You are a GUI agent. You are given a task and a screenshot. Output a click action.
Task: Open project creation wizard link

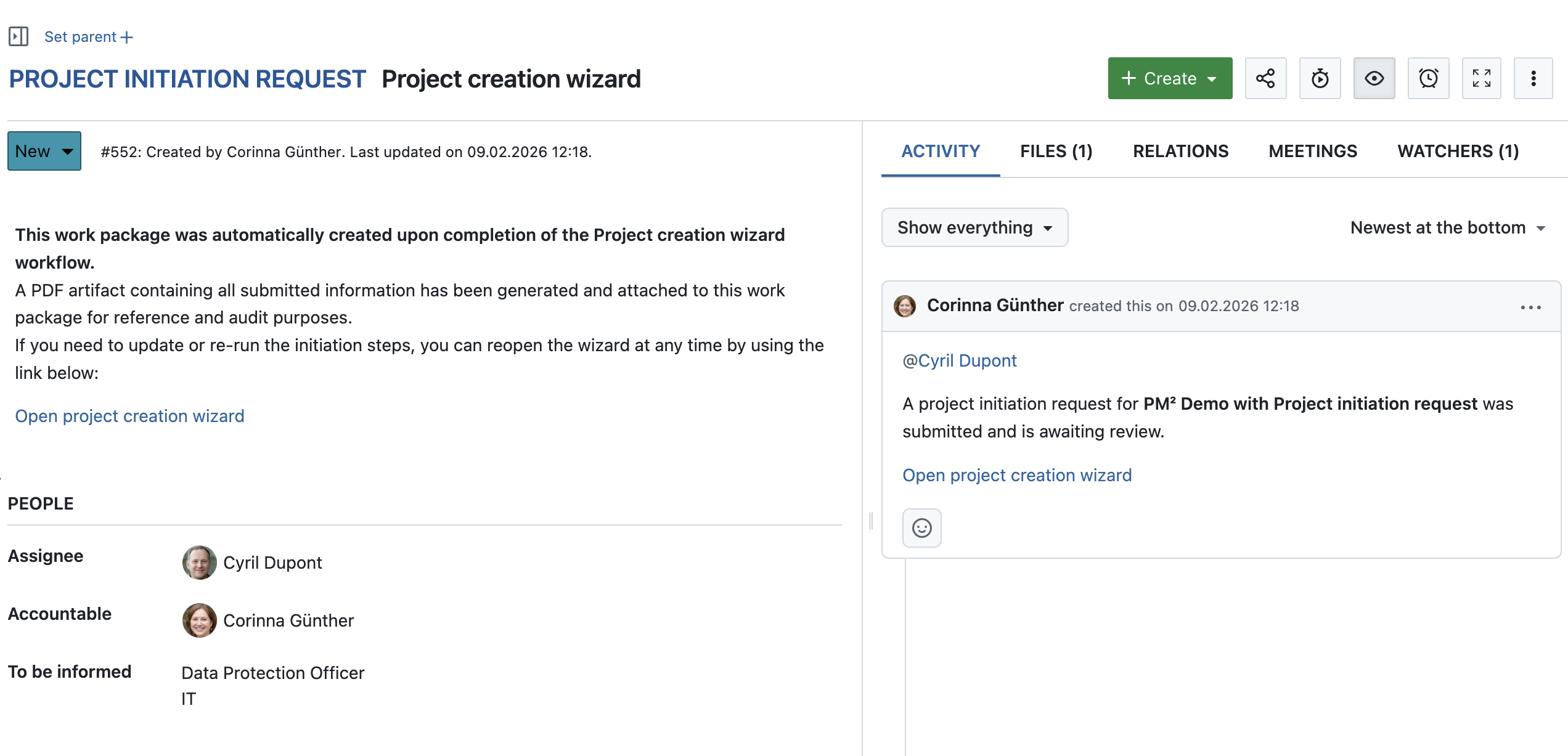tap(129, 416)
